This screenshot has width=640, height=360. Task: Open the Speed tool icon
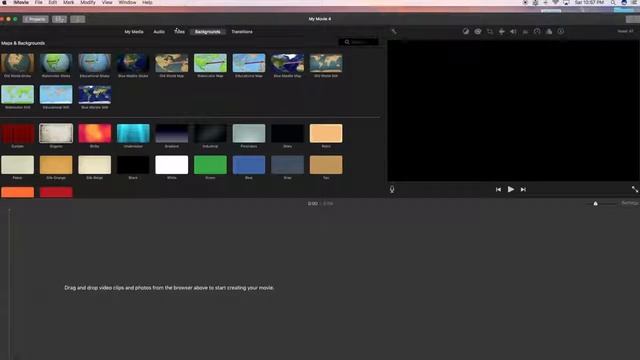tap(537, 31)
